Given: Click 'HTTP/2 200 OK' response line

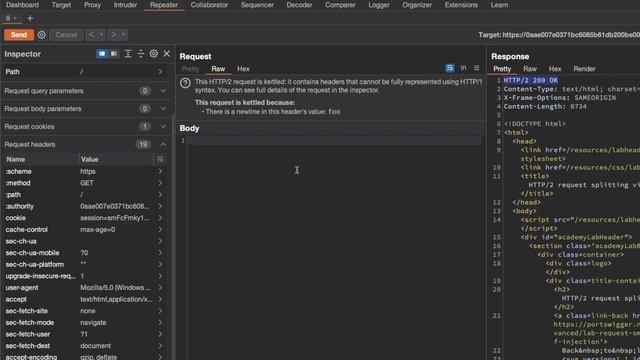Looking at the screenshot, I should point(531,80).
